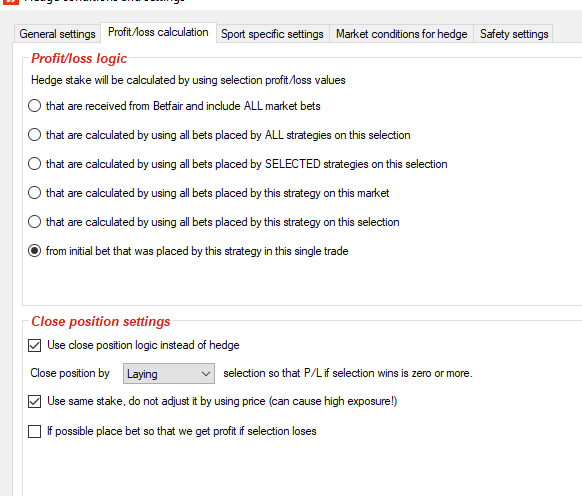Click the Laying dropdown arrow chevron
582x496 pixels.
point(206,374)
